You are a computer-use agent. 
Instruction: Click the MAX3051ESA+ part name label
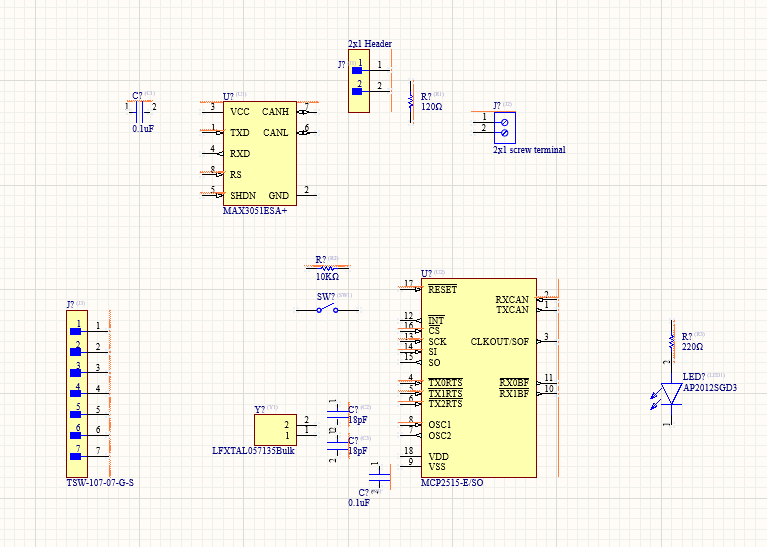tap(254, 211)
